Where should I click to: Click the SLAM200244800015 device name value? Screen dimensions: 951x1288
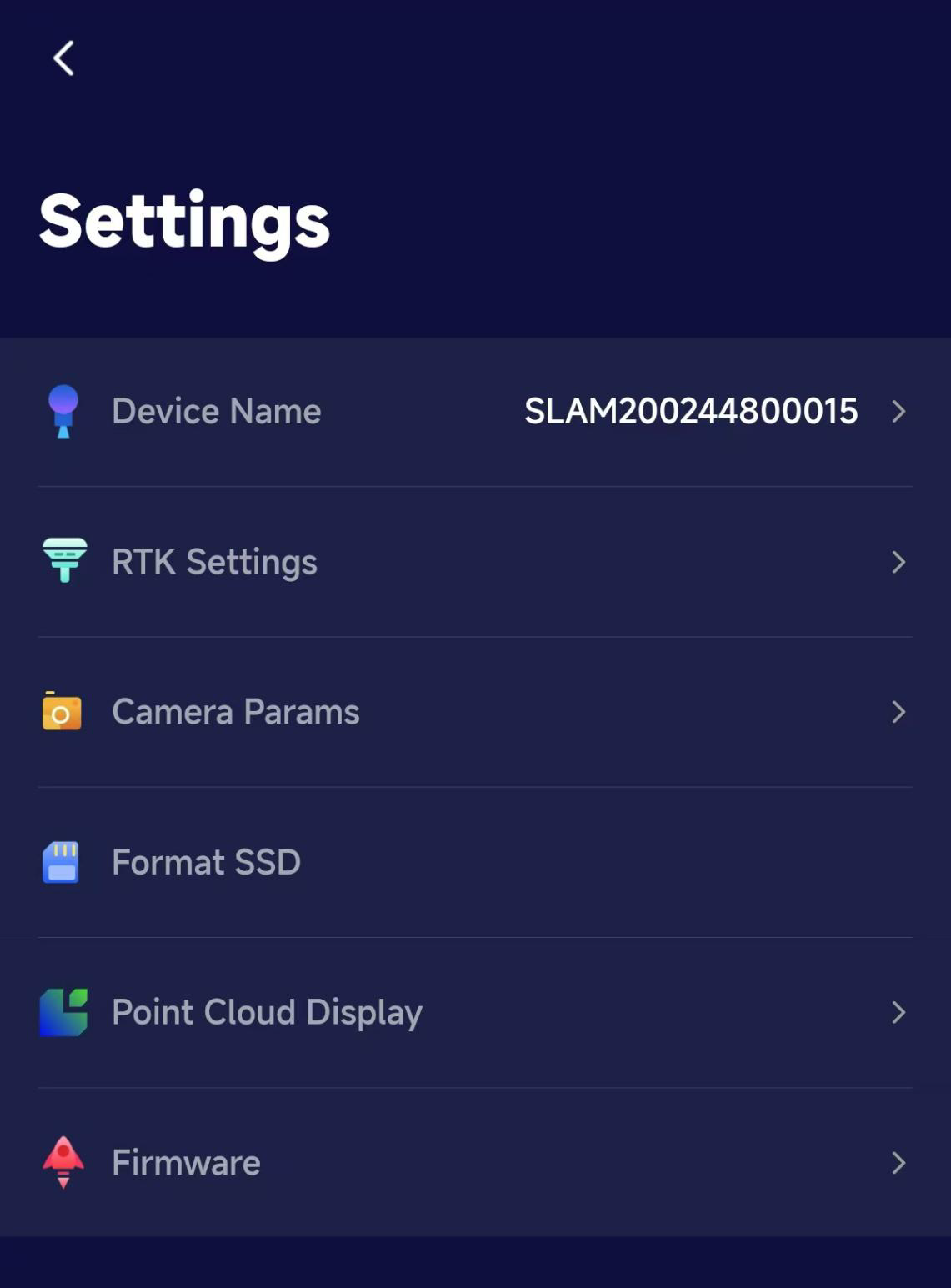click(691, 411)
